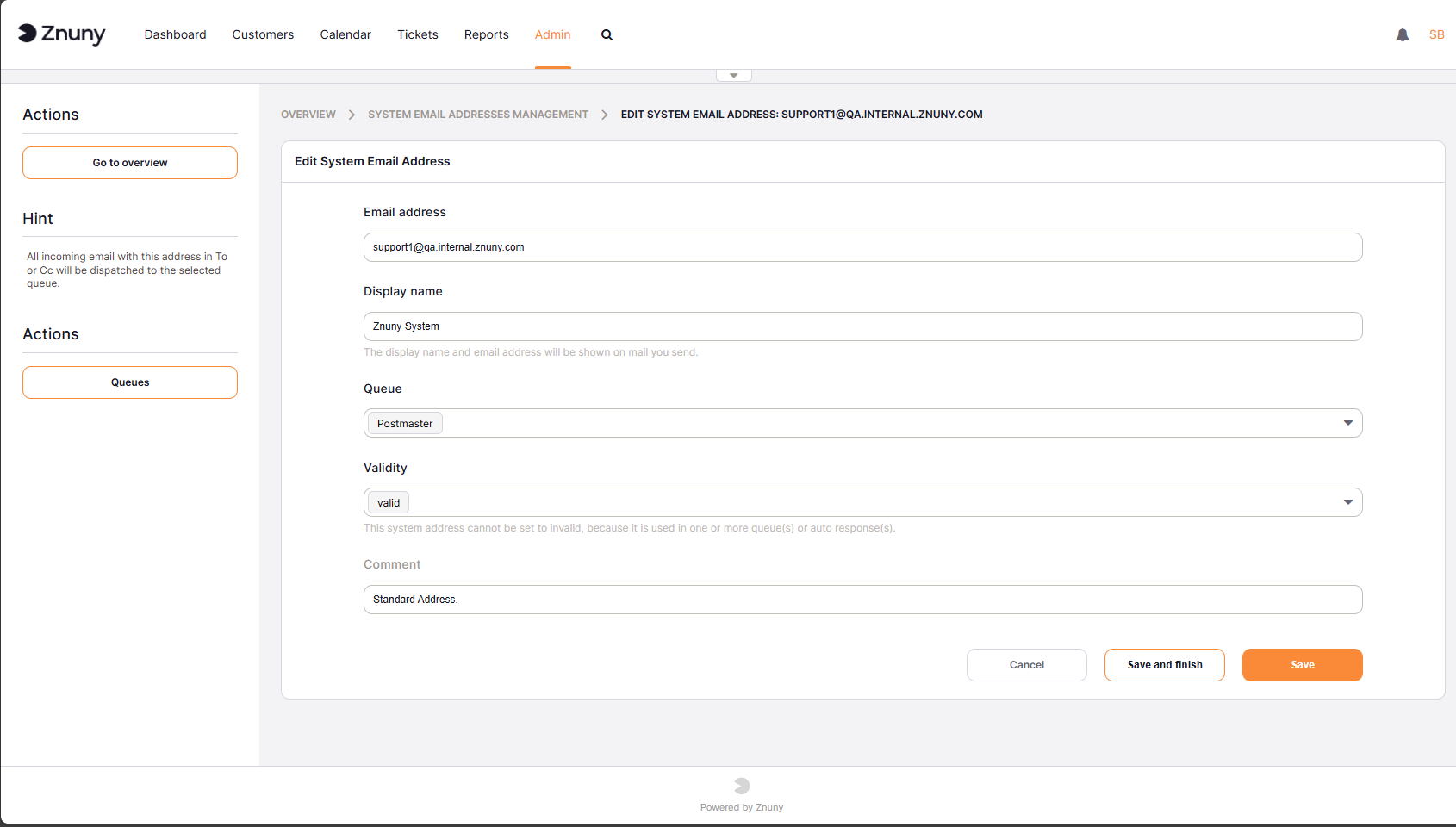Click the Save button
This screenshot has width=1456, height=827.
point(1302,664)
